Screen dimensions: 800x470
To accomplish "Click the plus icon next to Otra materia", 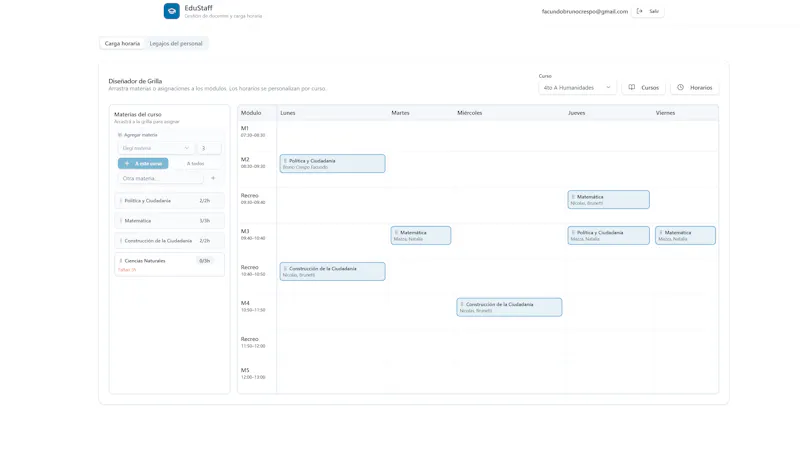I will (x=213, y=178).
